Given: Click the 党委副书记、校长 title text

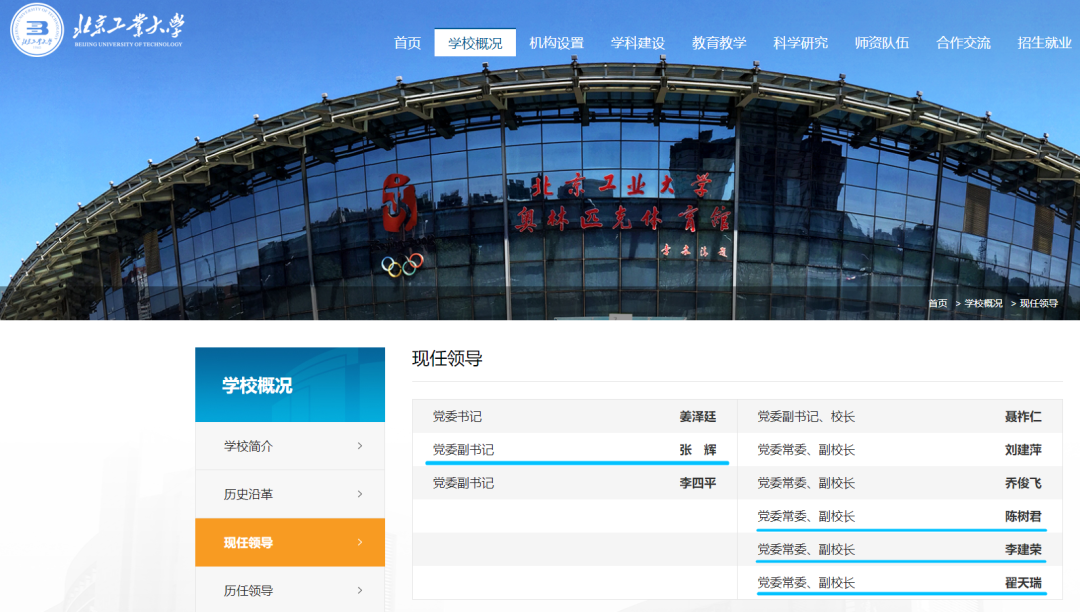Looking at the screenshot, I should 806,416.
